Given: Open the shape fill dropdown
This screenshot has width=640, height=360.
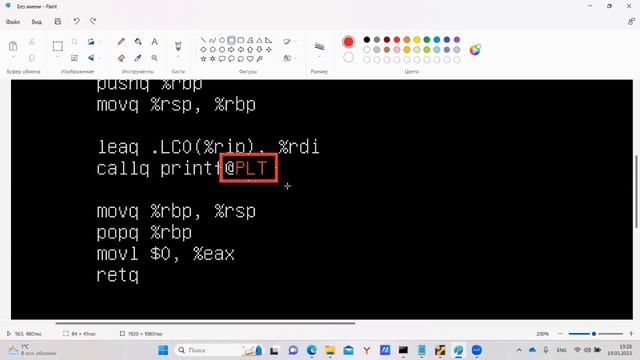Looking at the screenshot, I should (289, 58).
